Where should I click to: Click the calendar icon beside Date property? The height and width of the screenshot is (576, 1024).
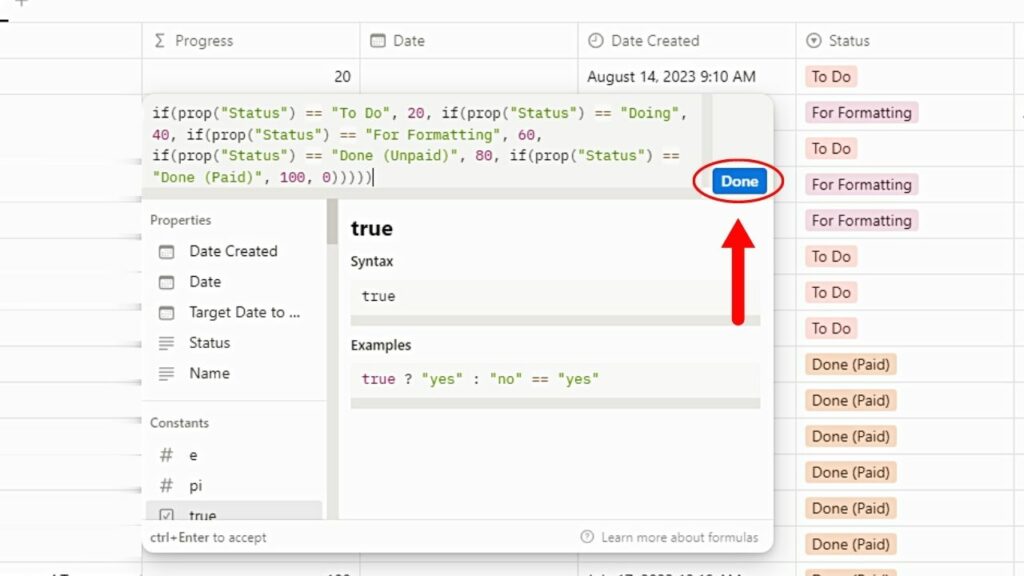[166, 282]
